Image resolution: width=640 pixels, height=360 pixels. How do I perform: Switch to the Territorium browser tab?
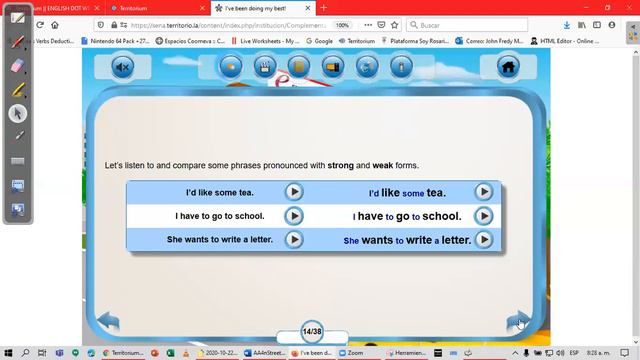point(158,8)
